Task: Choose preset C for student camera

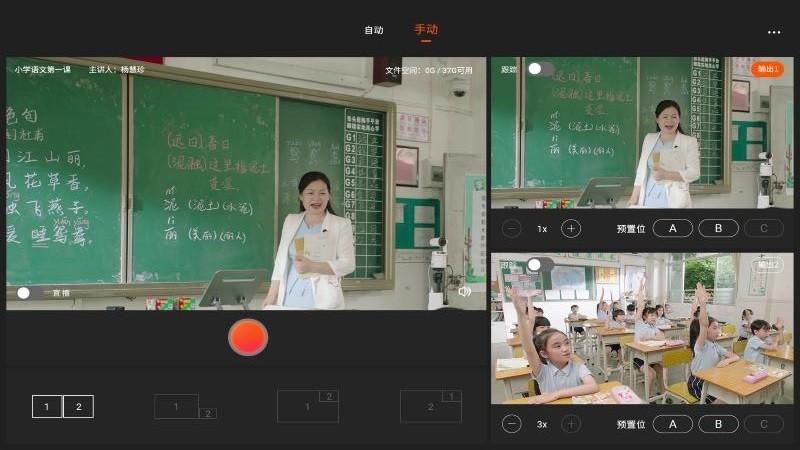Action: coord(764,424)
